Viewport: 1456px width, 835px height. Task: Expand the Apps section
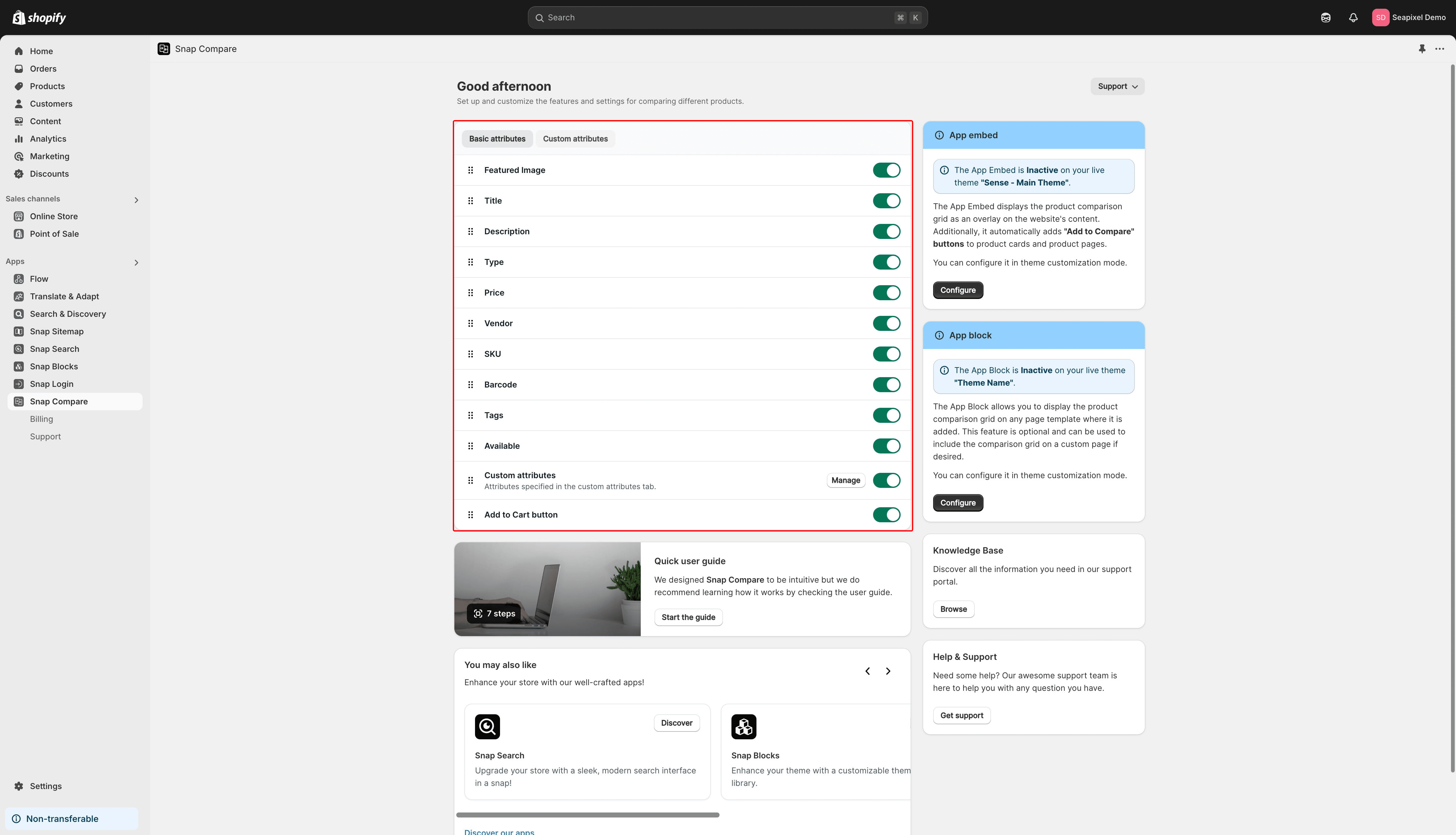(136, 262)
